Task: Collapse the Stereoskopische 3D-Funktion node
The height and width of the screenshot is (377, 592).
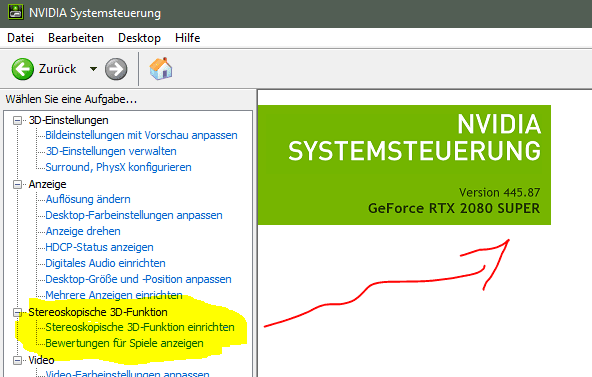Action: pyautogui.click(x=17, y=312)
